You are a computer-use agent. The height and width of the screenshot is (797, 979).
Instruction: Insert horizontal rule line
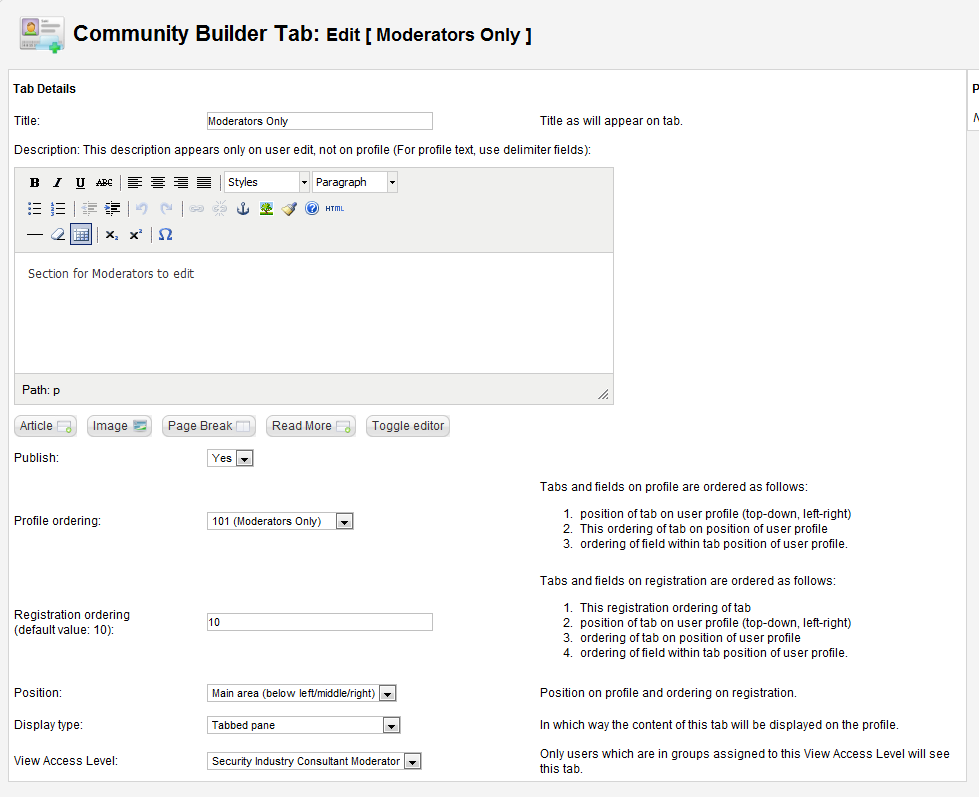tap(35, 235)
